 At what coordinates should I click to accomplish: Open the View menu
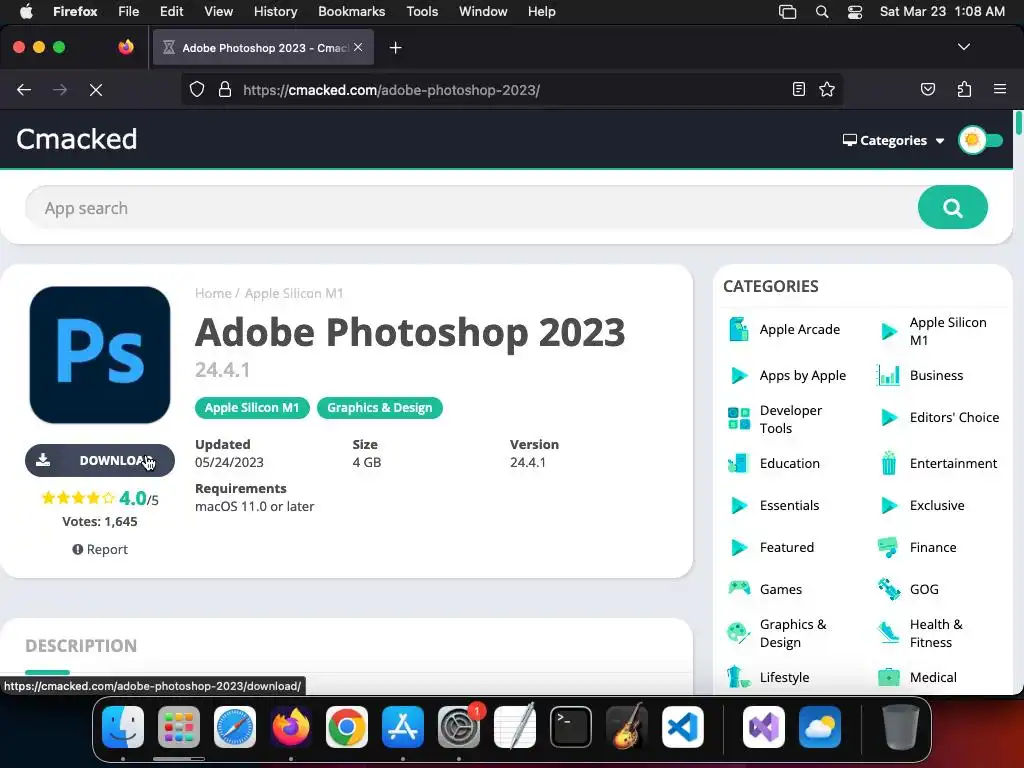point(218,12)
